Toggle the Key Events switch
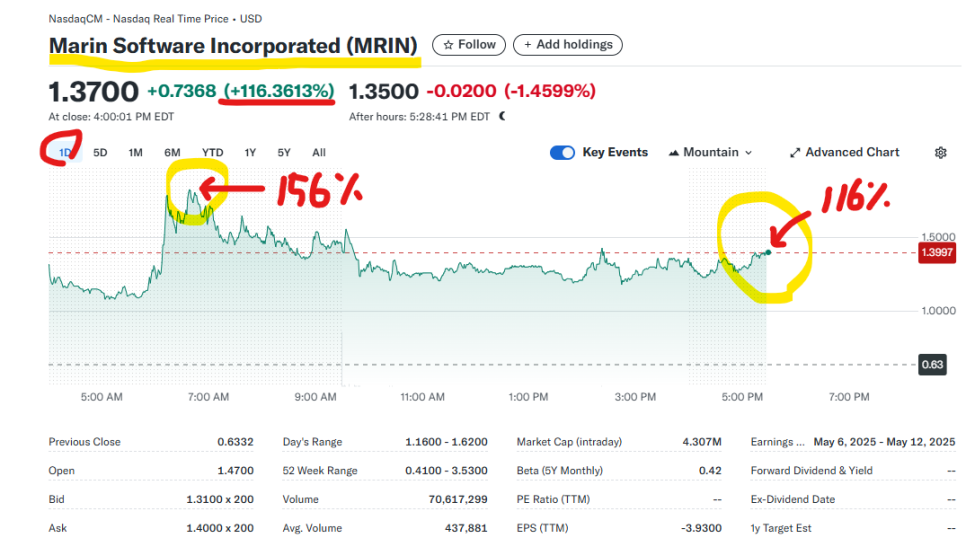Image resolution: width=966 pixels, height=538 pixels. pos(562,152)
